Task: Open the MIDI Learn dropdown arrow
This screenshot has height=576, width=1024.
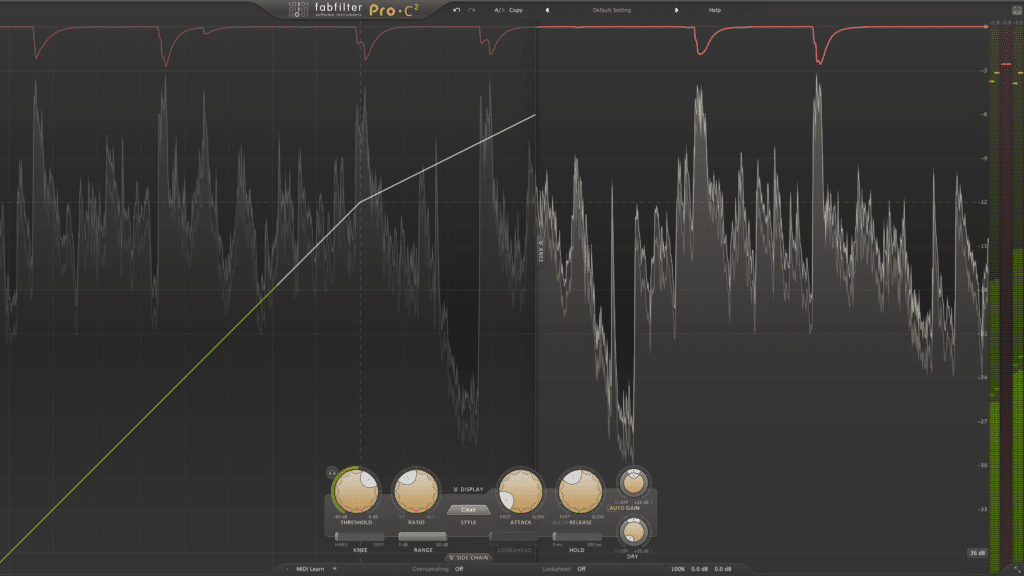Action: pyautogui.click(x=335, y=569)
